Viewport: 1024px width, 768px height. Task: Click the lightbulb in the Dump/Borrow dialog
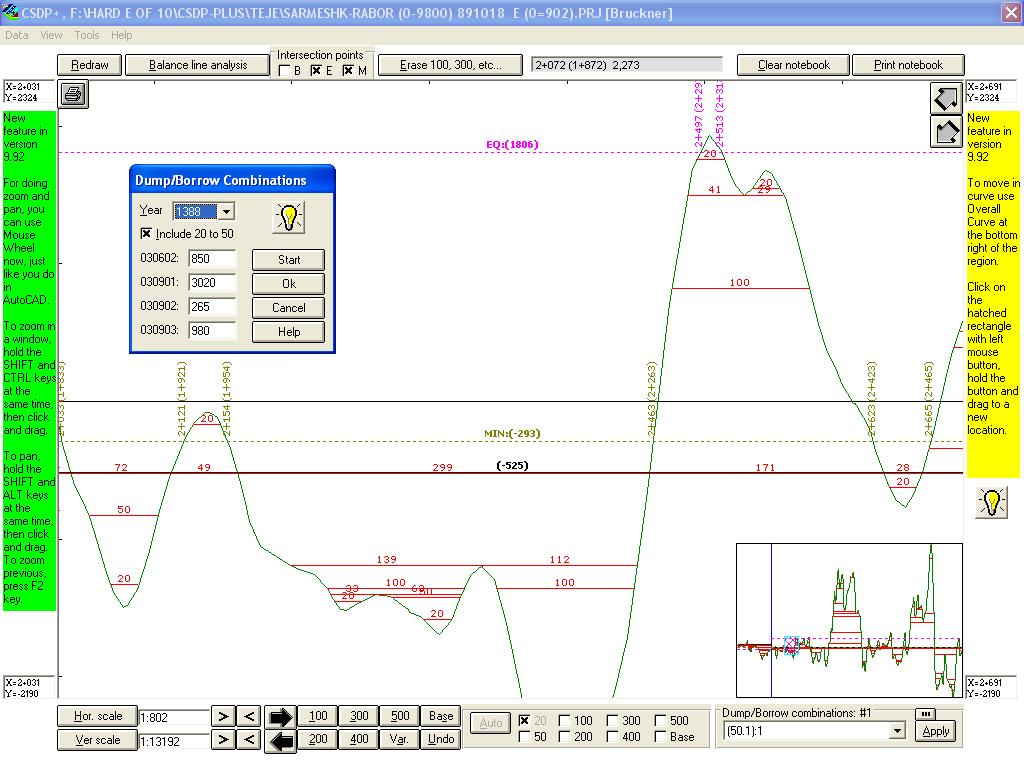click(288, 217)
